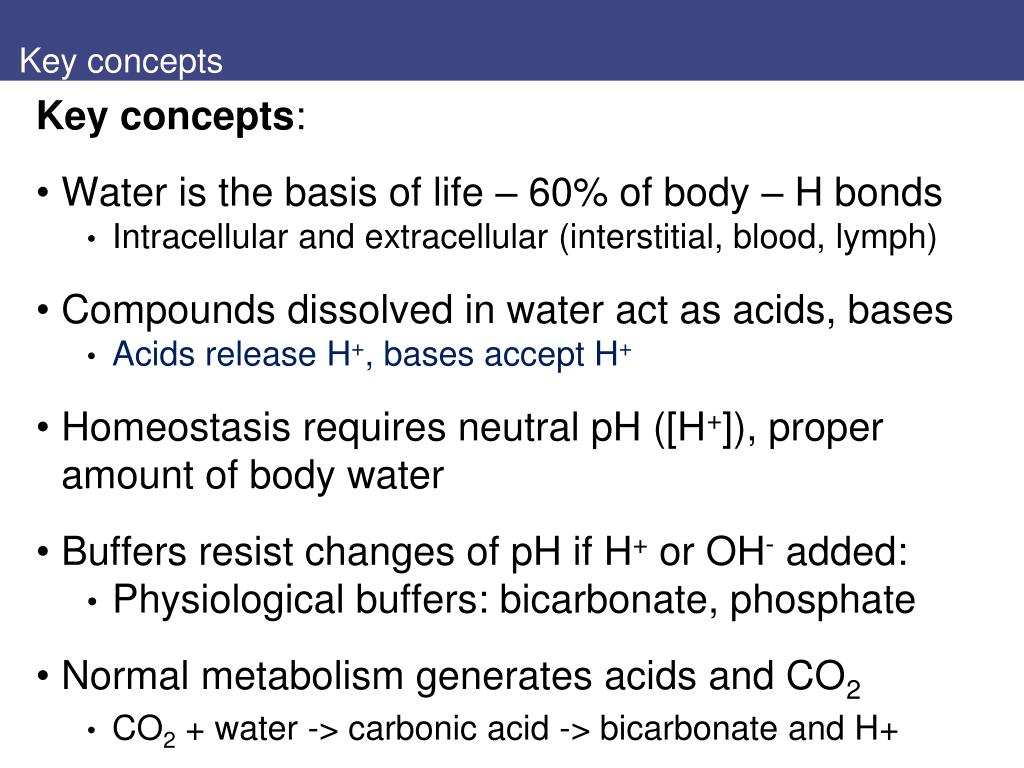Select the bold 'Key concepts:' heading
This screenshot has width=1024, height=768.
[171, 117]
